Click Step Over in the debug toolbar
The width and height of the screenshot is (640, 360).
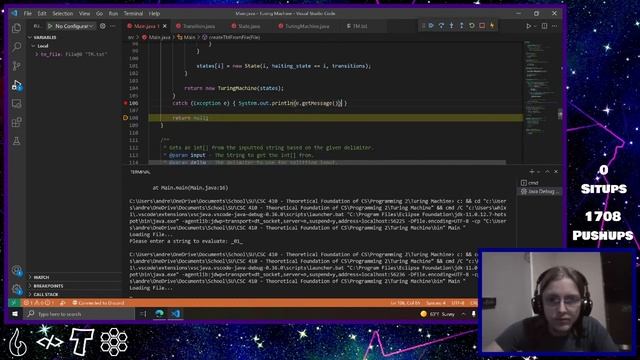click(x=441, y=26)
